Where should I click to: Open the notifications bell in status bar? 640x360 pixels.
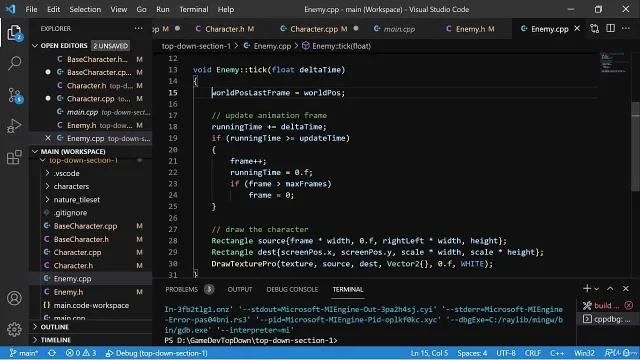(x=628, y=353)
